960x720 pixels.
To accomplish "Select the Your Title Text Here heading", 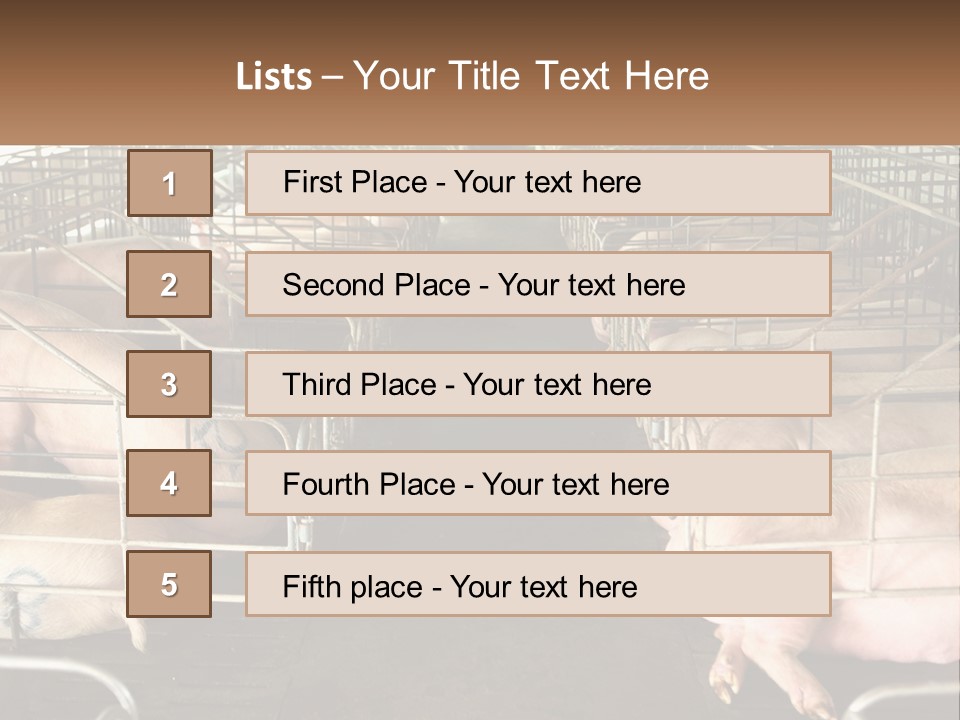I will 531,76.
